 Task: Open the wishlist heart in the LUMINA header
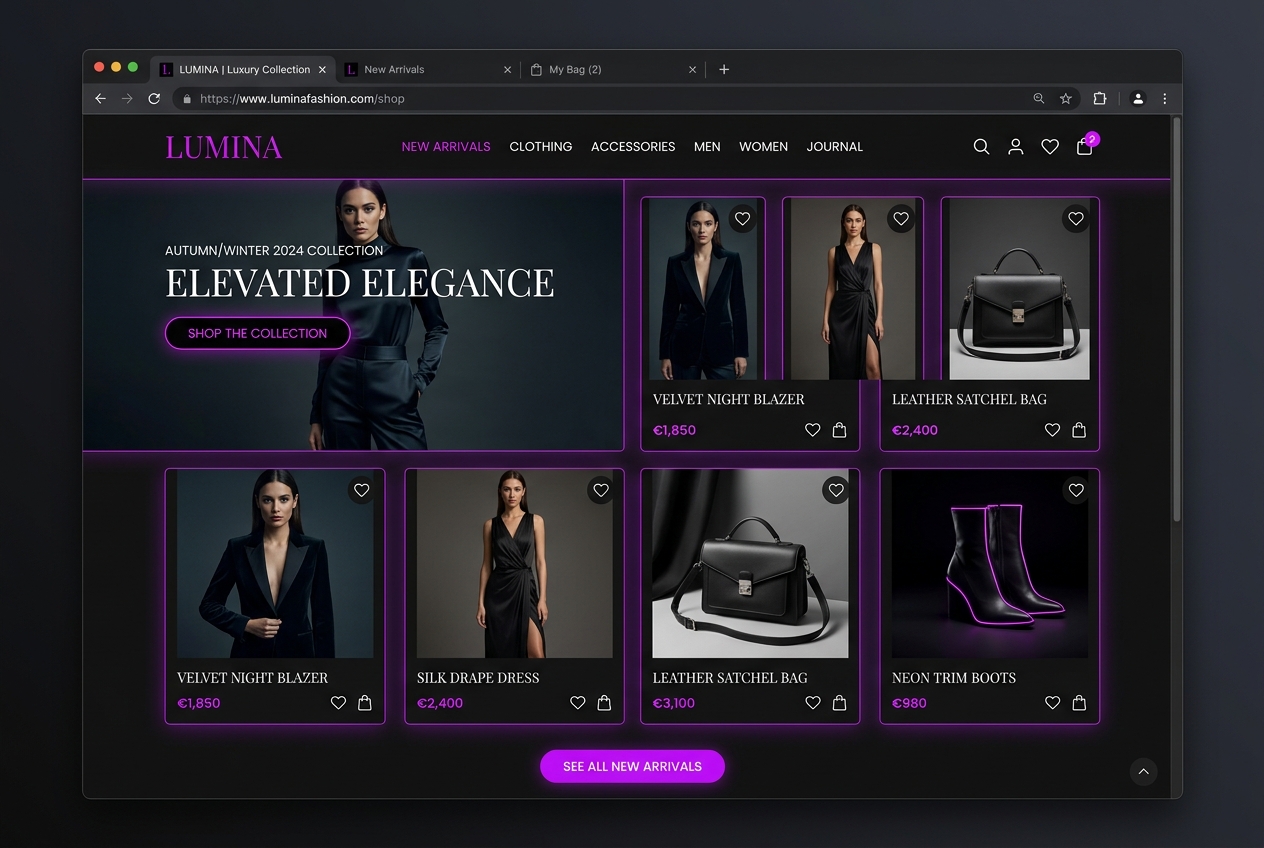[1050, 146]
